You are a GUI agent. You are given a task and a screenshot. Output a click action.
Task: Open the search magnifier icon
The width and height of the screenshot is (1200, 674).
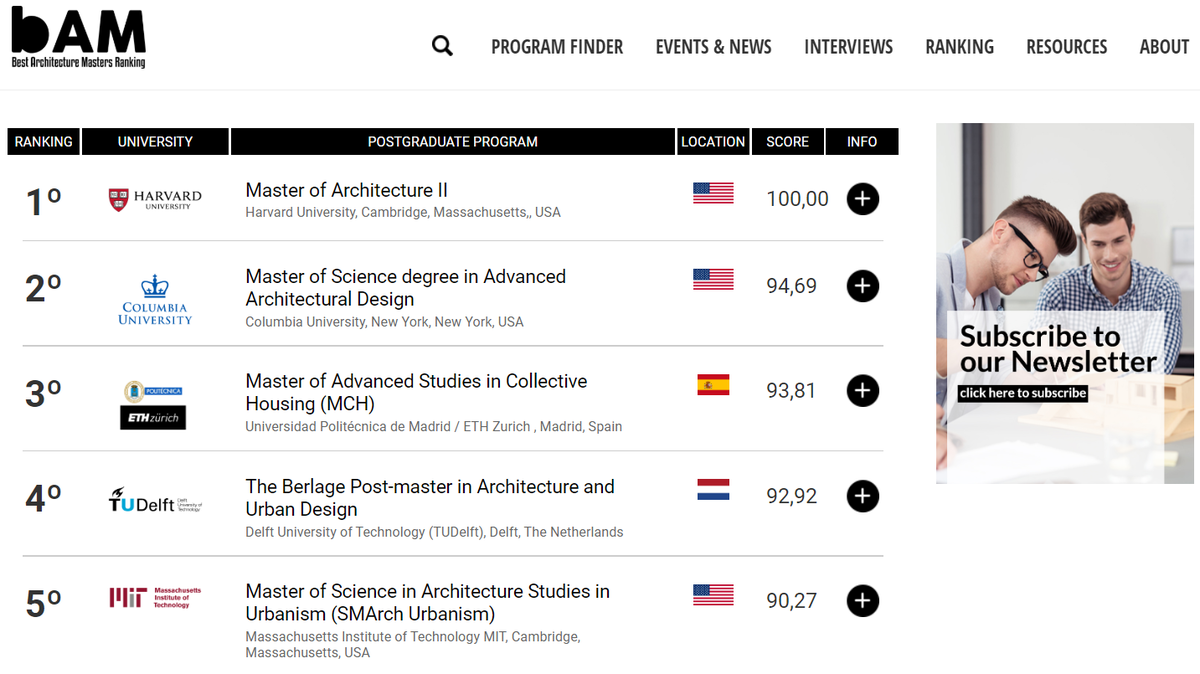442,46
